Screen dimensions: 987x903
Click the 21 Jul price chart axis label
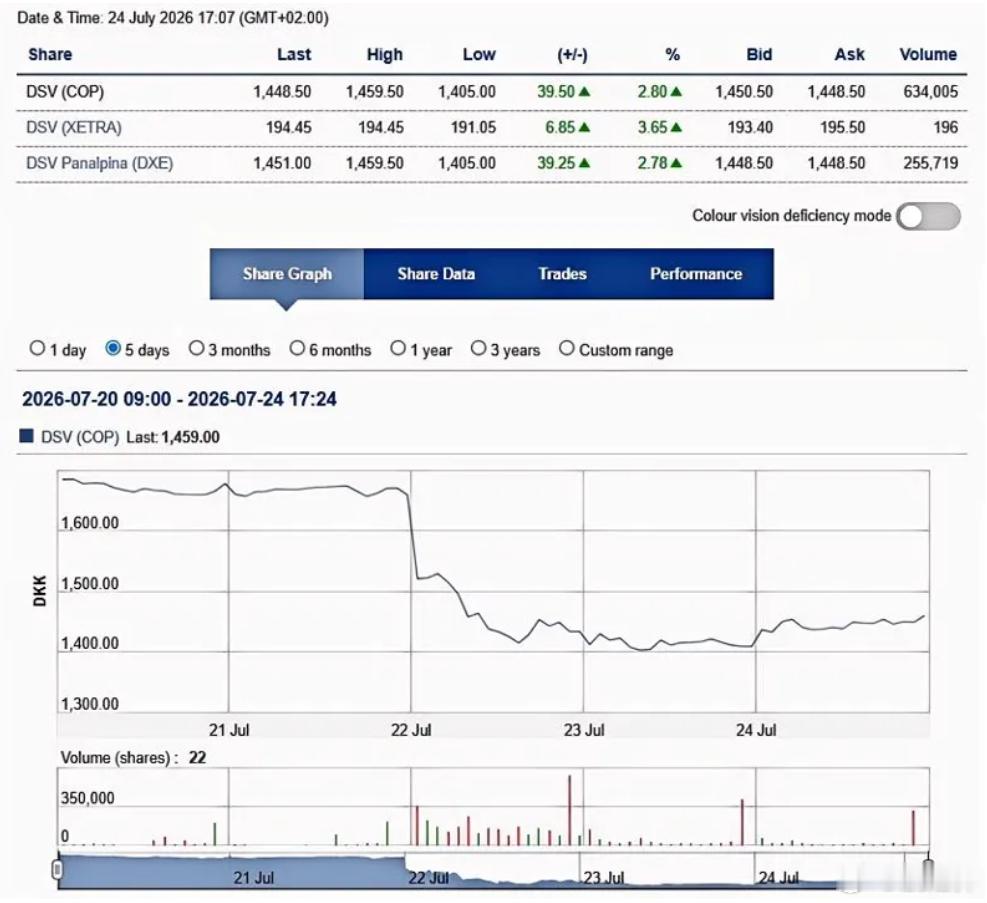229,730
